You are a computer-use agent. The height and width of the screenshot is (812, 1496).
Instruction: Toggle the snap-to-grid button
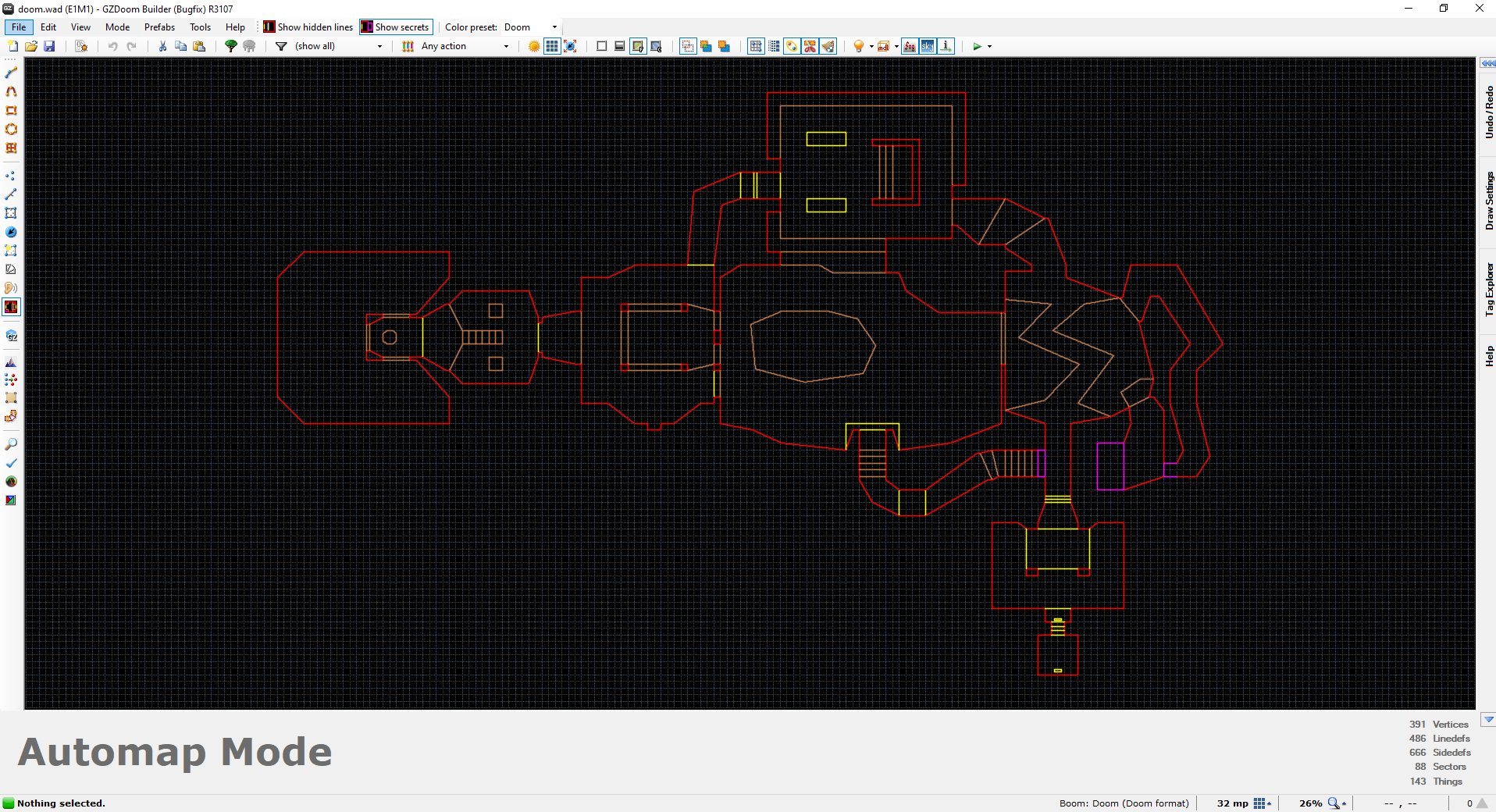tap(755, 46)
